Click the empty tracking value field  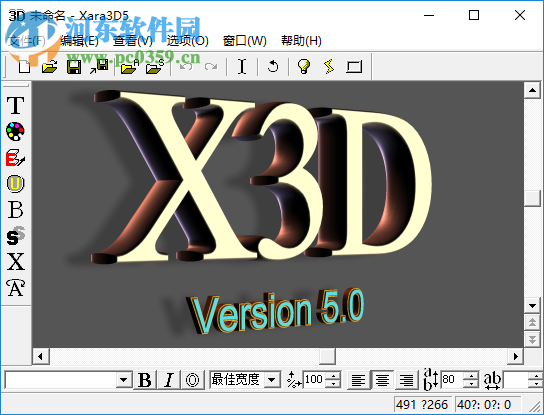pyautogui.click(x=515, y=380)
